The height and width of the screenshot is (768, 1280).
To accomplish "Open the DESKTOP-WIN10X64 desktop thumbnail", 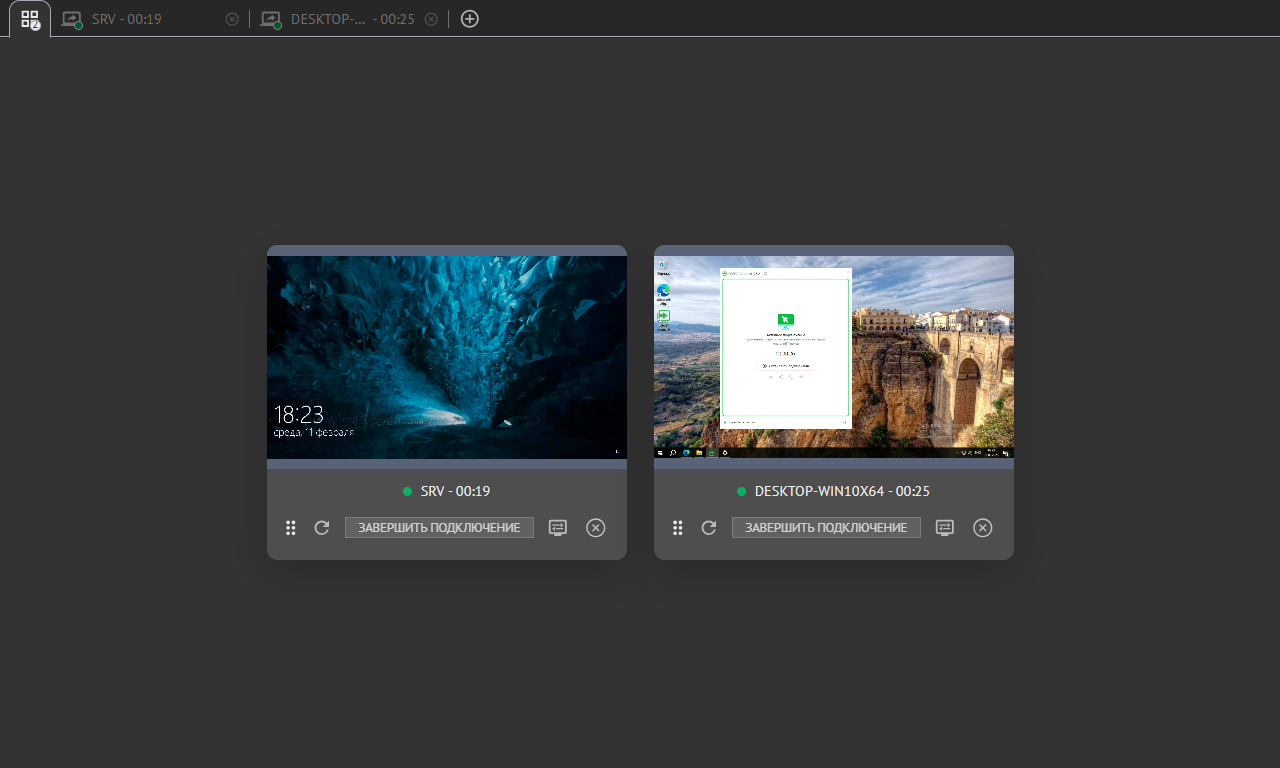I will click(x=833, y=357).
